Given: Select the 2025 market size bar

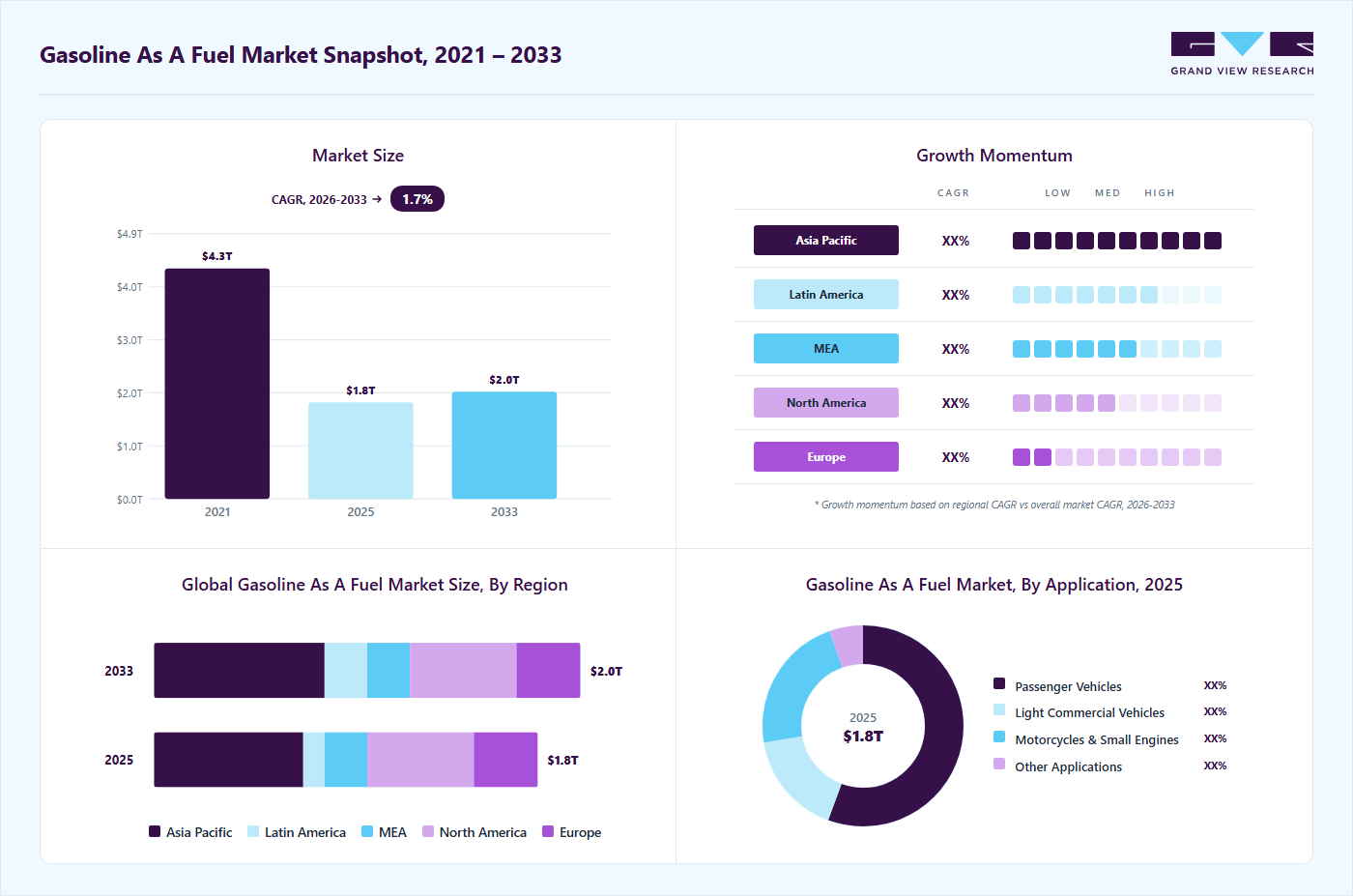Looking at the screenshot, I should click(x=360, y=450).
